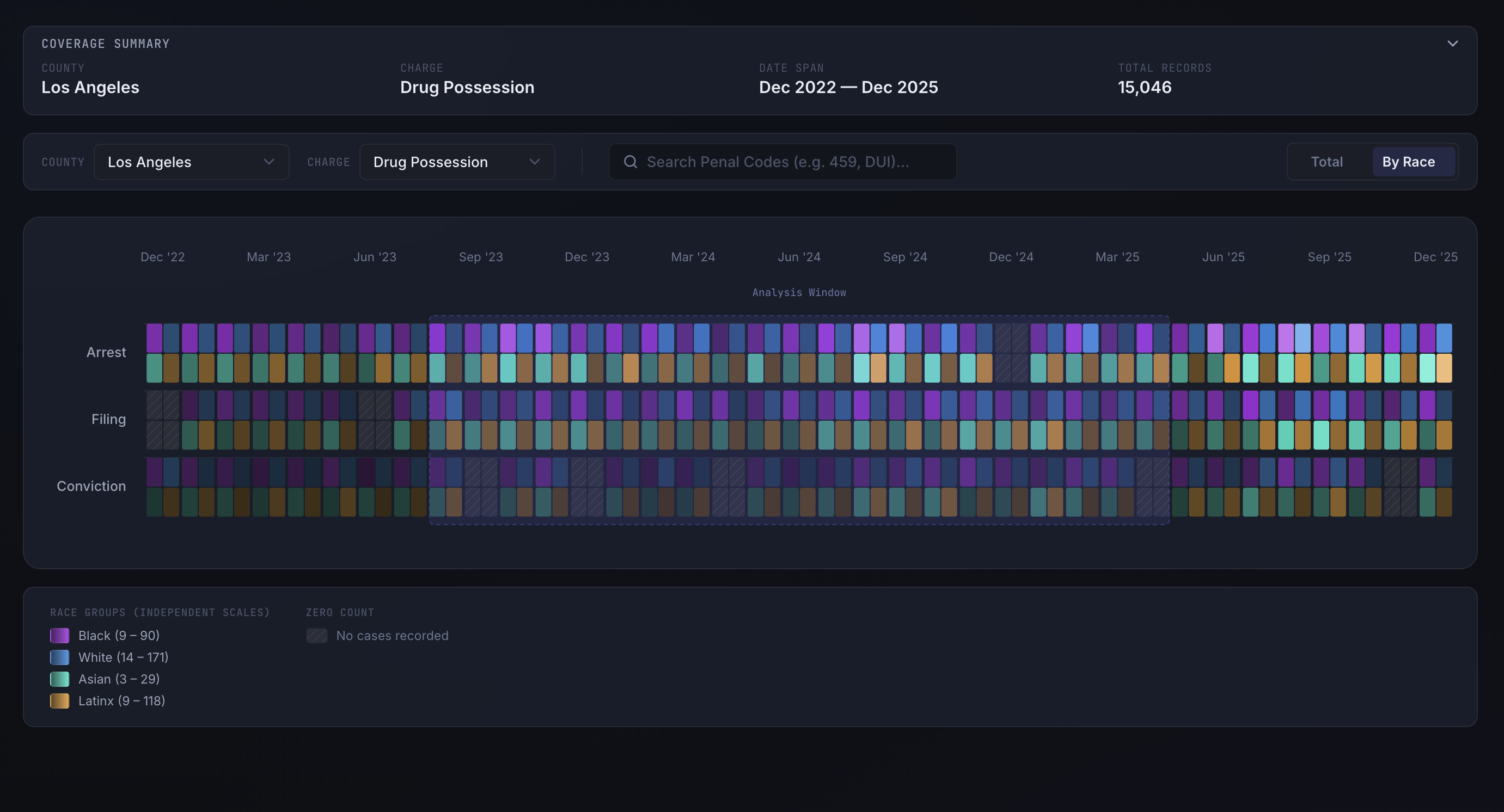This screenshot has width=1504, height=812.
Task: Click the Black race legend color swatch
Action: 59,635
